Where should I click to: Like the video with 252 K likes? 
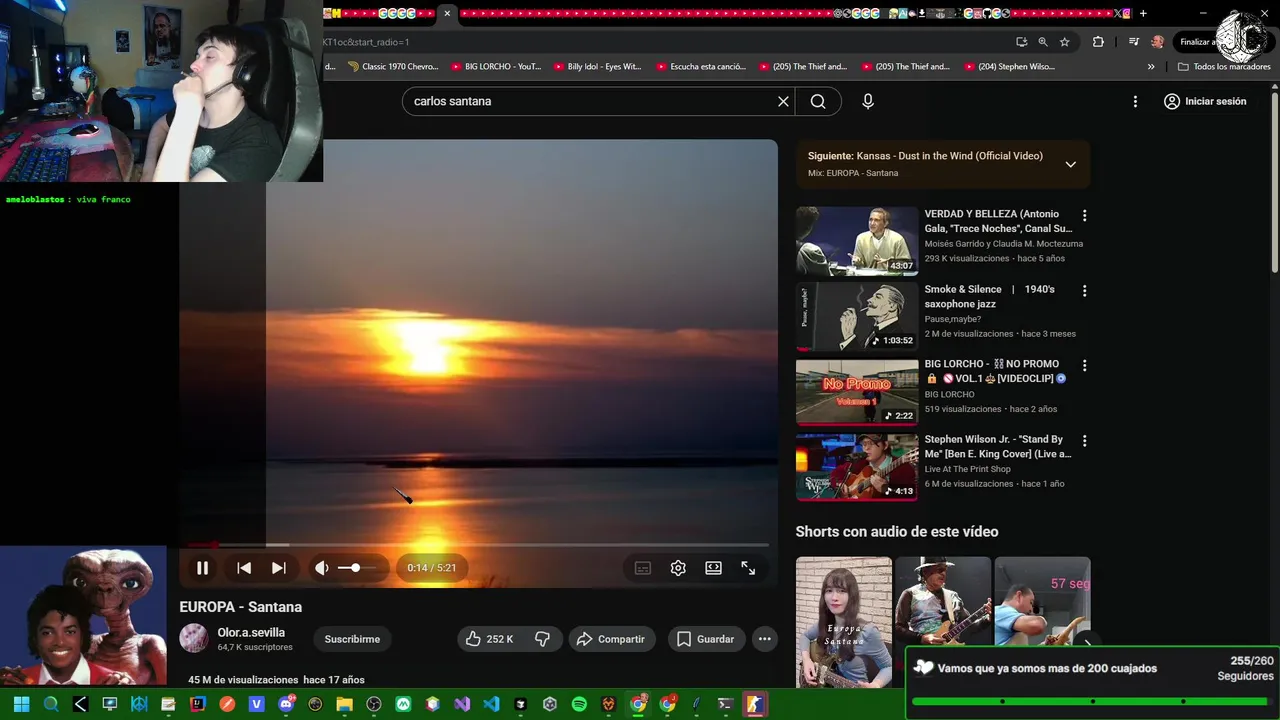pos(489,639)
